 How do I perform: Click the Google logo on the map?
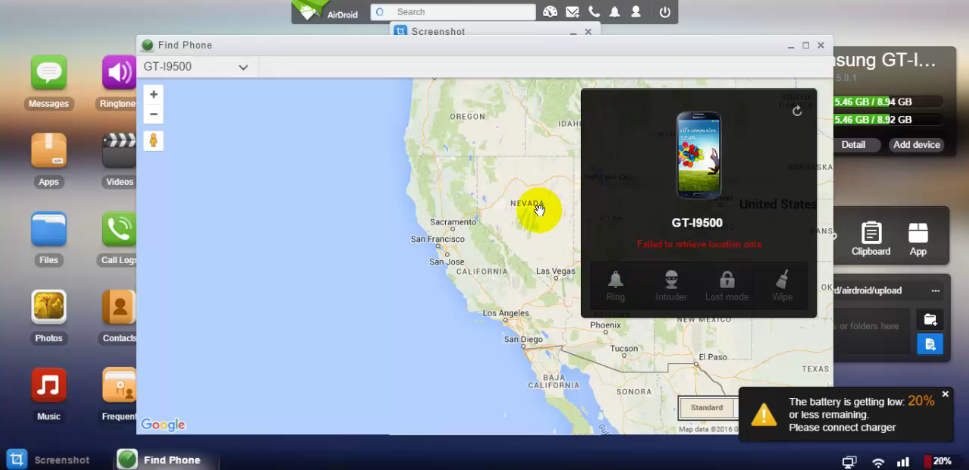click(x=163, y=424)
